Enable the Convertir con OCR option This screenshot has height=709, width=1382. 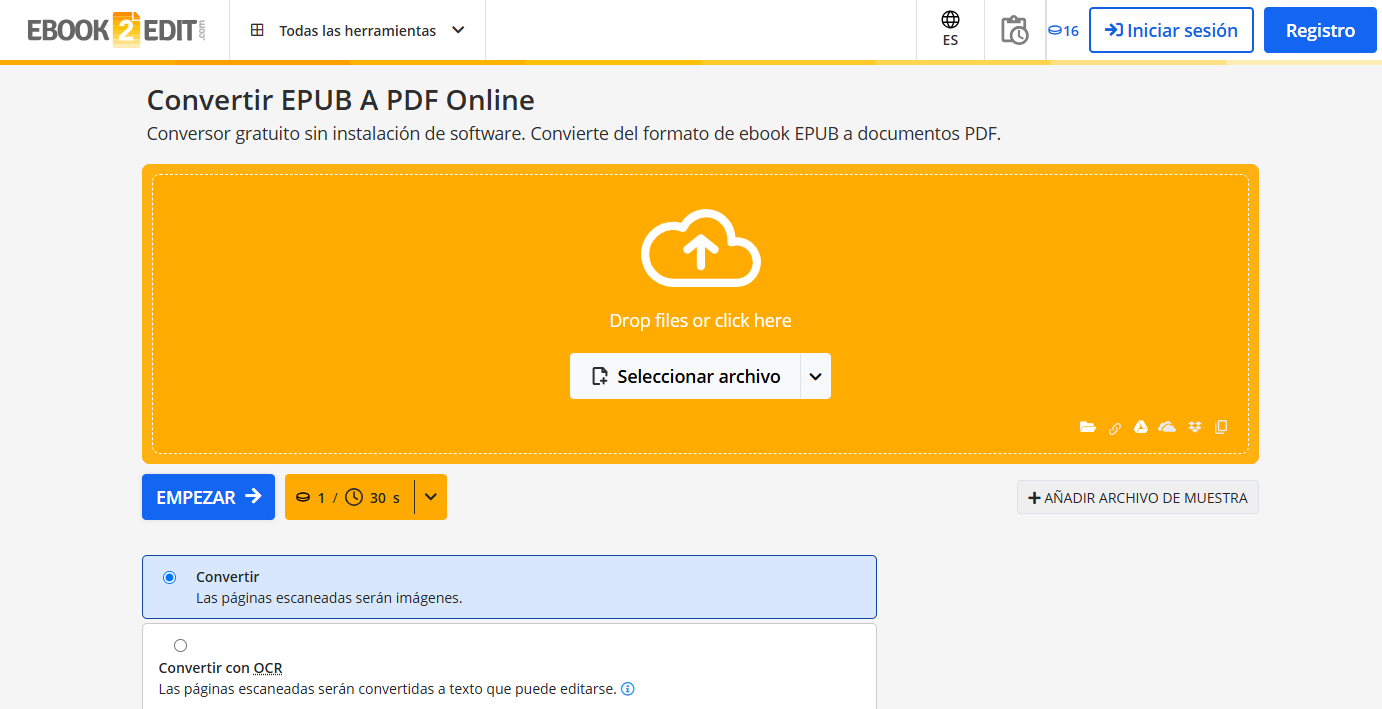coord(181,645)
